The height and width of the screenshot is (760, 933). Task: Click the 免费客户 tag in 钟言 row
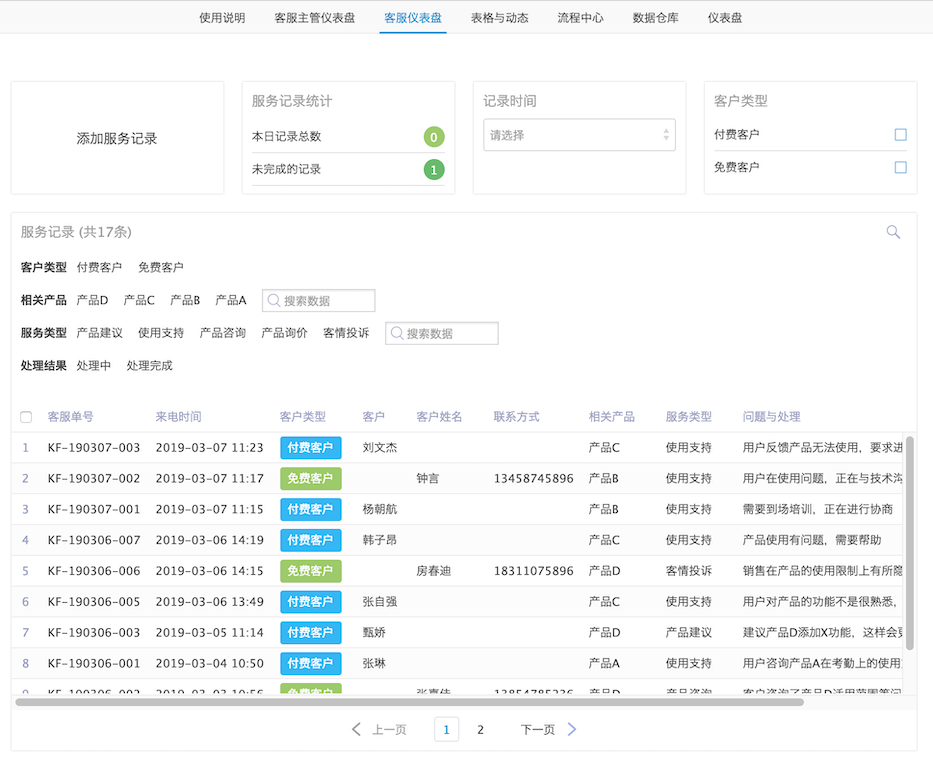(x=311, y=478)
